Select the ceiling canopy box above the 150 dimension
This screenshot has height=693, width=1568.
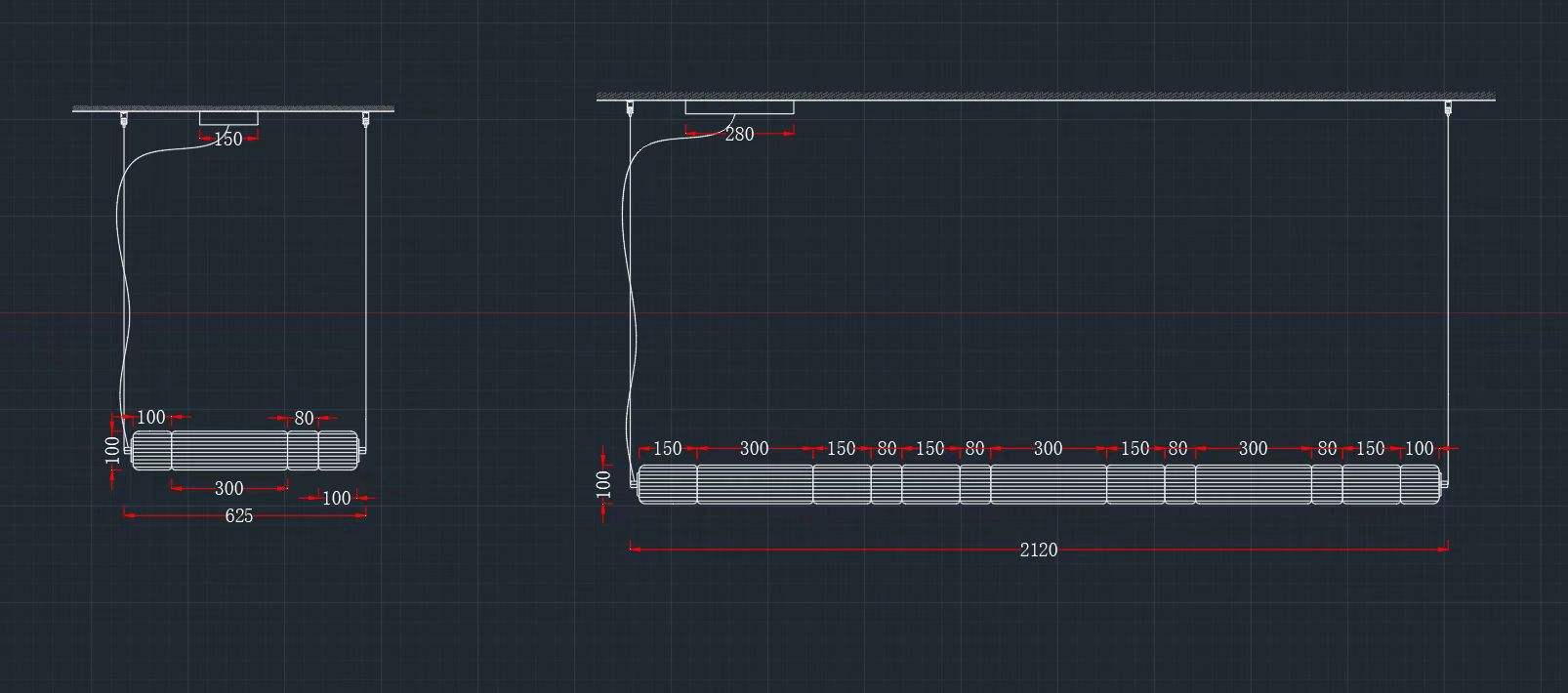(x=228, y=118)
